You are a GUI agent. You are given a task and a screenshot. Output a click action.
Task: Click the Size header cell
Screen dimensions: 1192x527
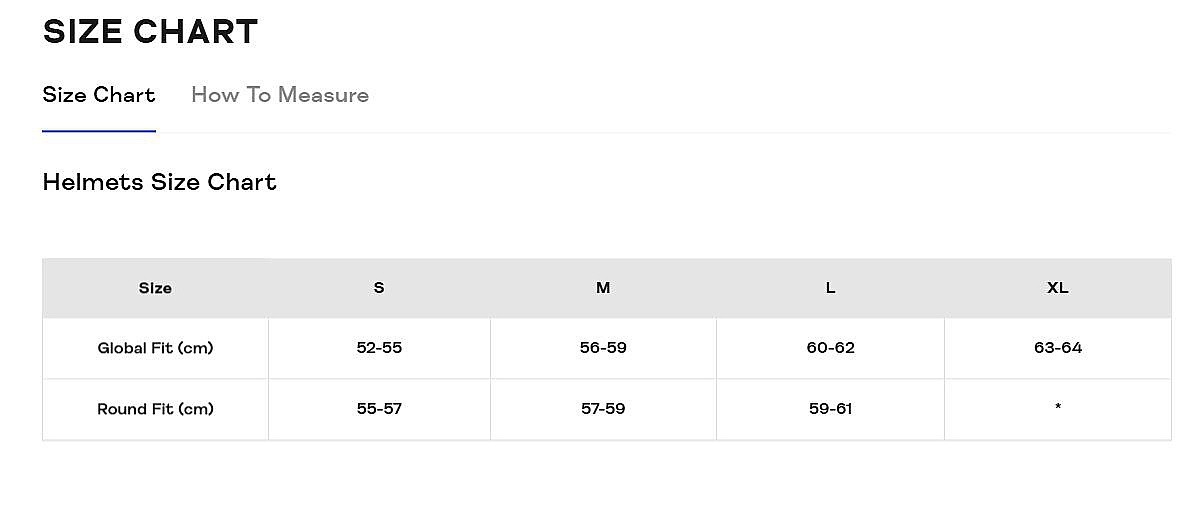pyautogui.click(x=155, y=288)
